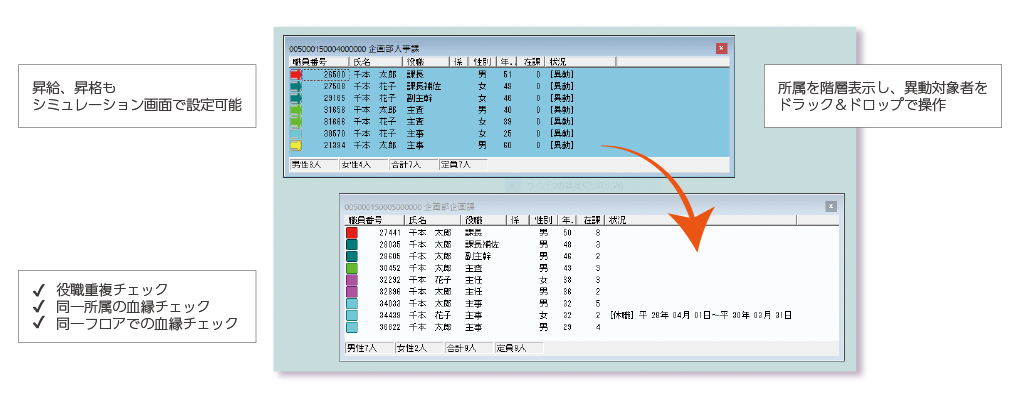This screenshot has width=1018, height=398.
Task: Click 女性4人 in 人事課 status bar
Action: click(x=363, y=165)
